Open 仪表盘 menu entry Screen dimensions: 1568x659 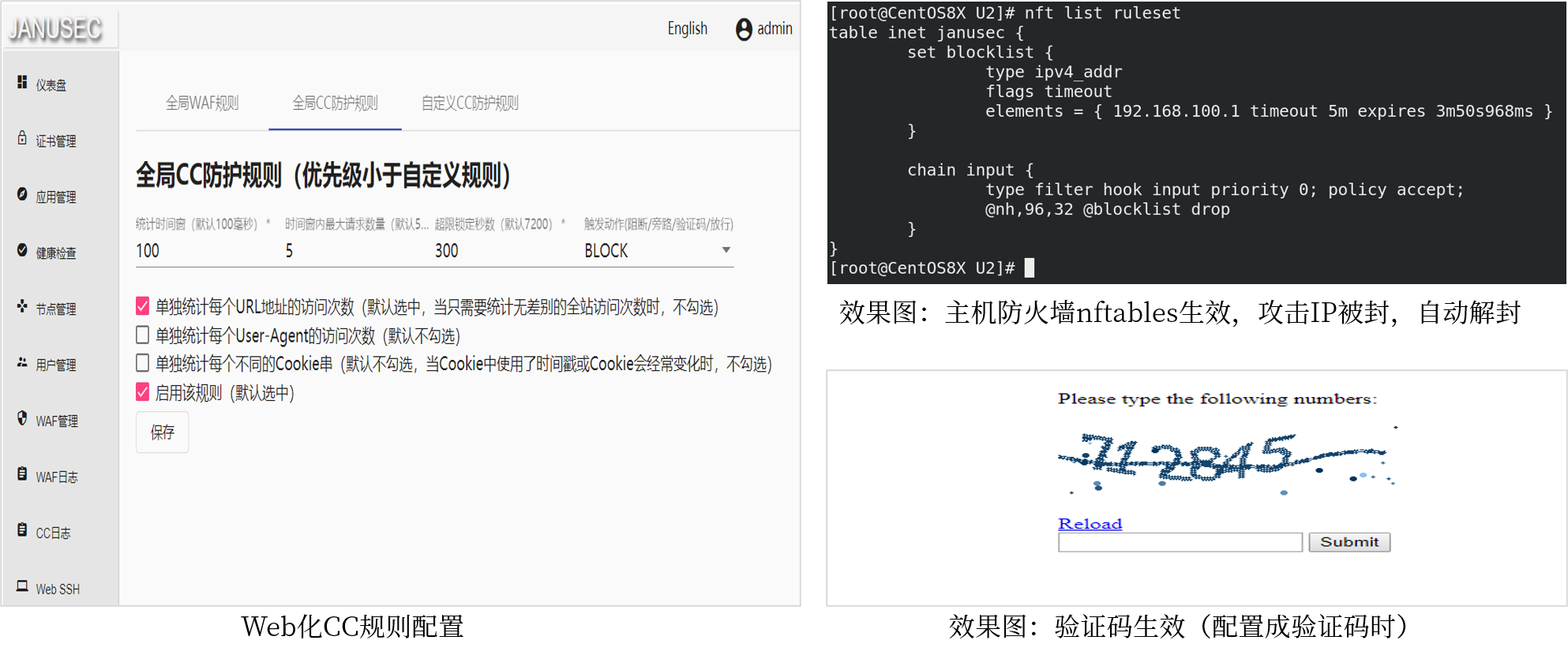(x=51, y=85)
